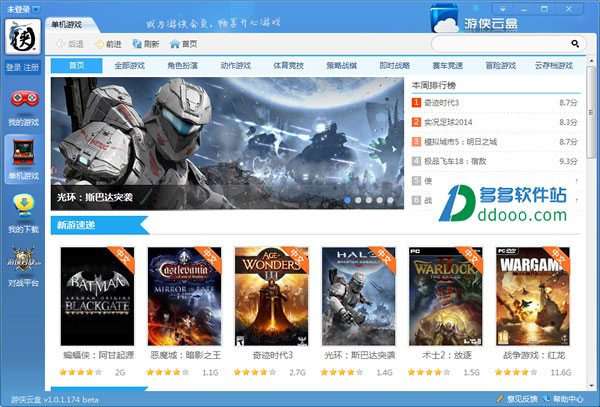Image resolution: width=600 pixels, height=407 pixels.
Task: Click the 本周排行榜 heading
Action: pyautogui.click(x=434, y=85)
